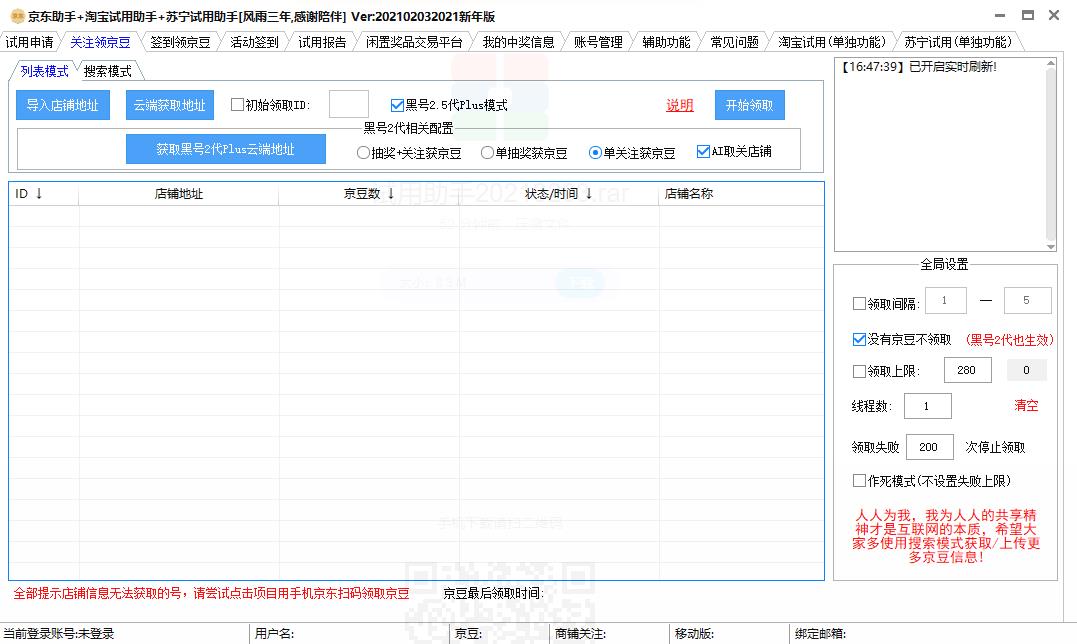
Task: Open the 活动签到 tab
Action: [254, 42]
